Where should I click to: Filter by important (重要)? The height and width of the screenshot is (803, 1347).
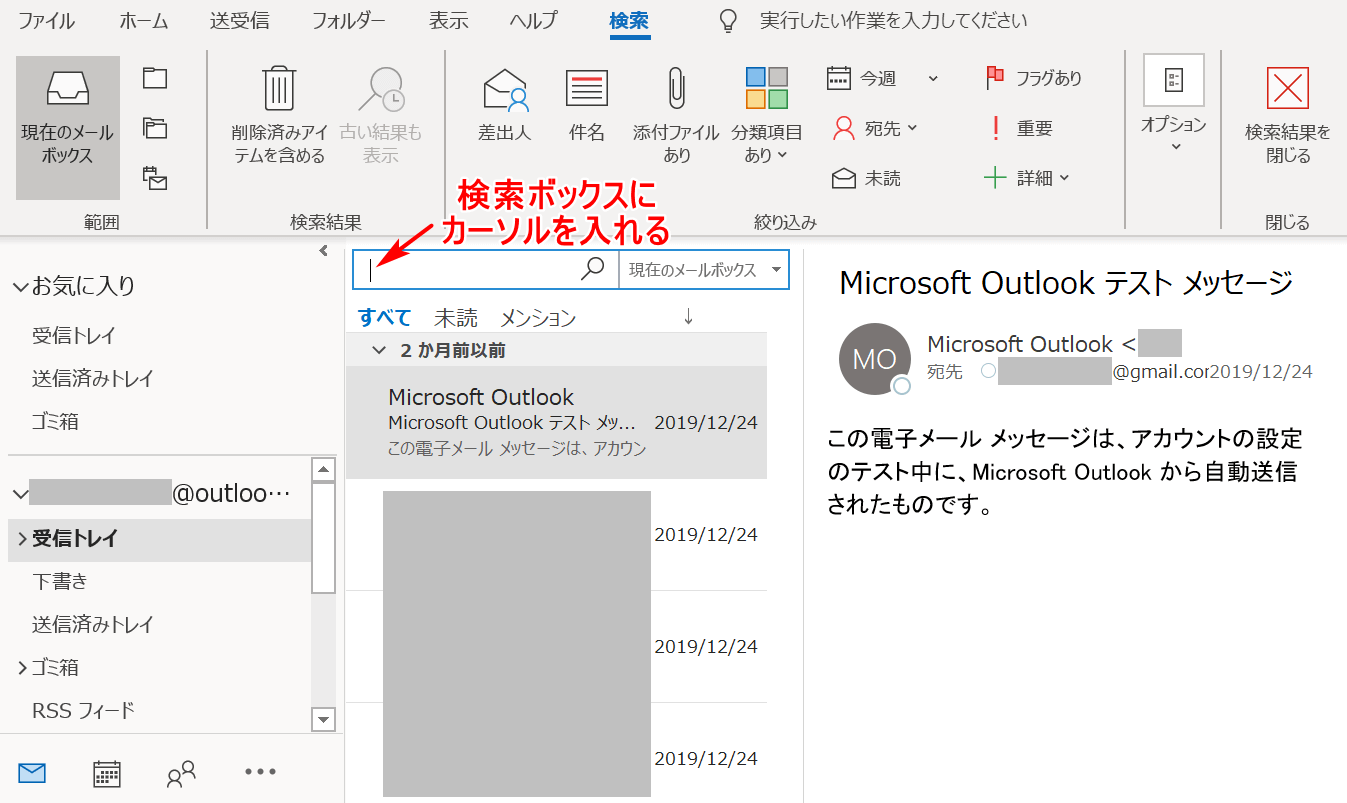(x=1019, y=128)
